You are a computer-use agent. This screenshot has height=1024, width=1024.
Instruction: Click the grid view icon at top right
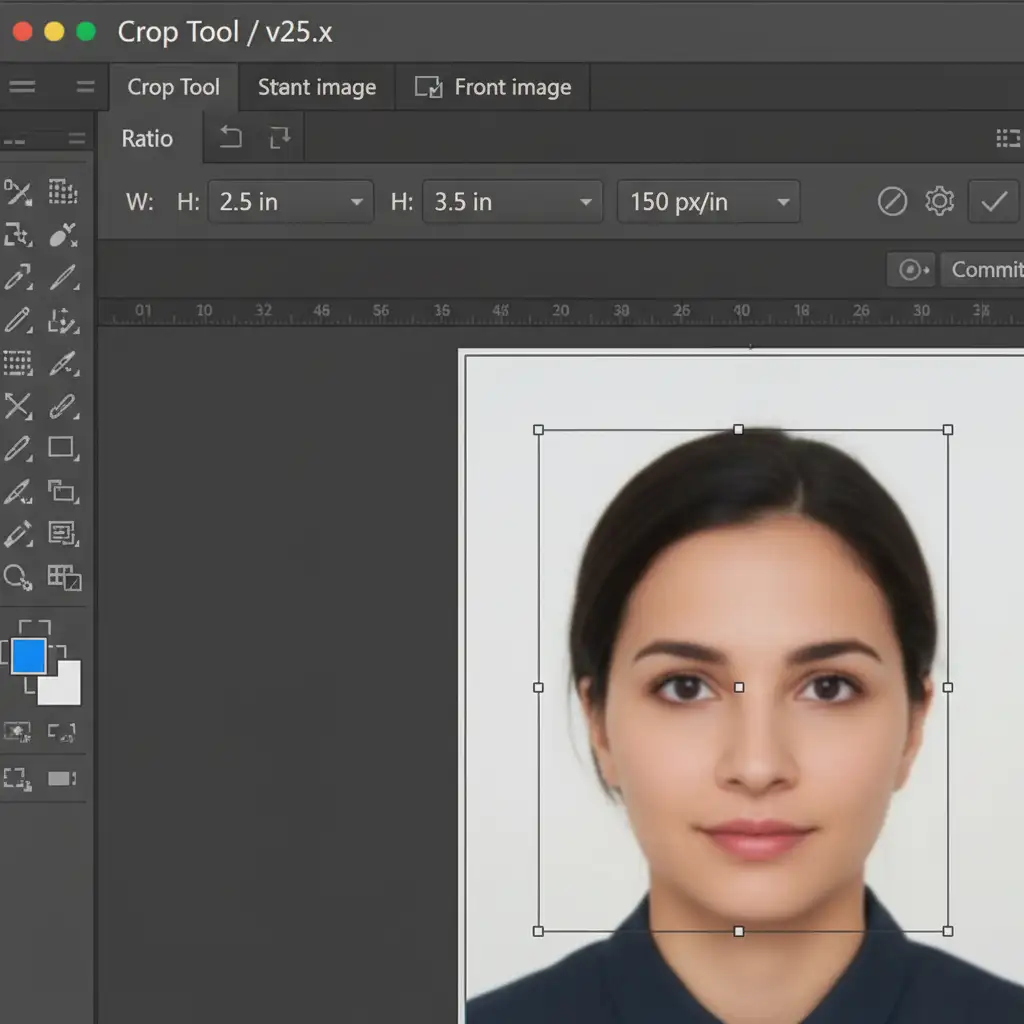1008,138
